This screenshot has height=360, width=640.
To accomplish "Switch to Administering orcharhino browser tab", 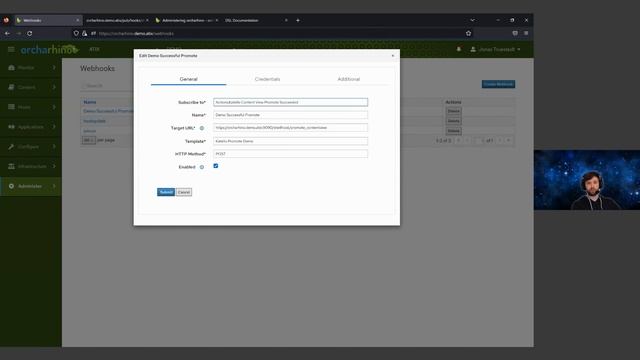I will (187, 20).
